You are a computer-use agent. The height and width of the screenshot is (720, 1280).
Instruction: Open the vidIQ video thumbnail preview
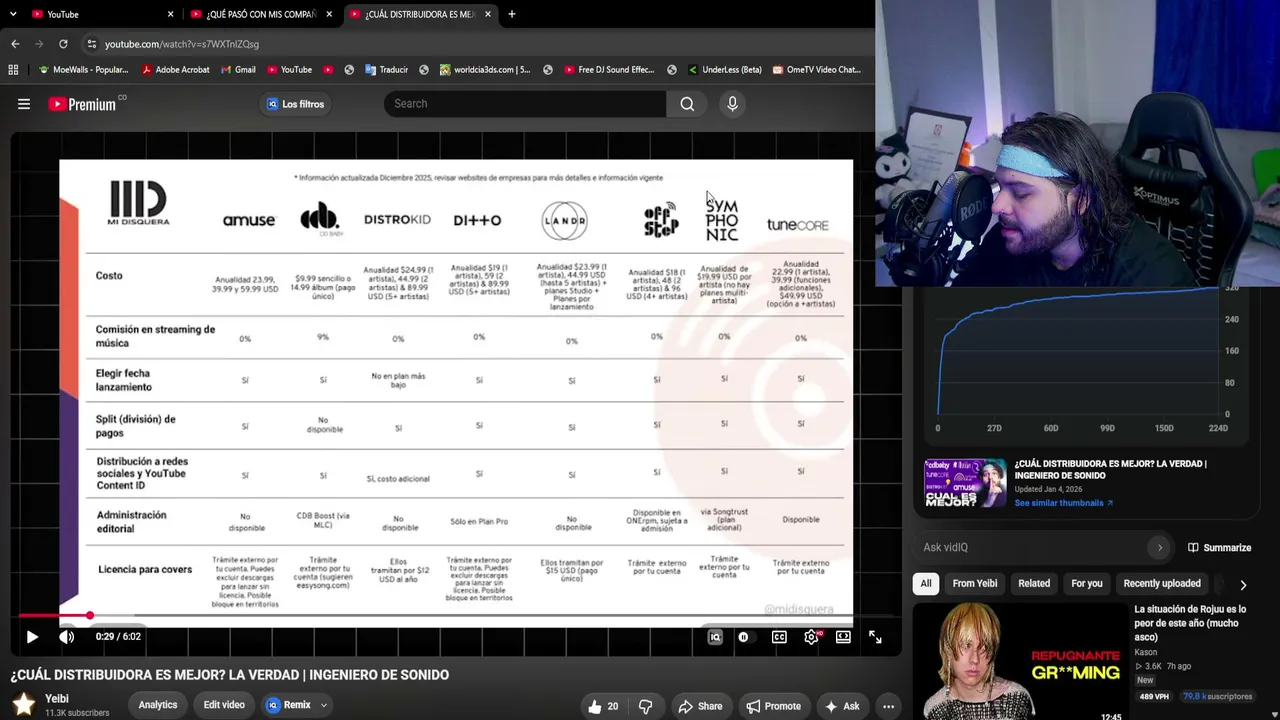965,483
